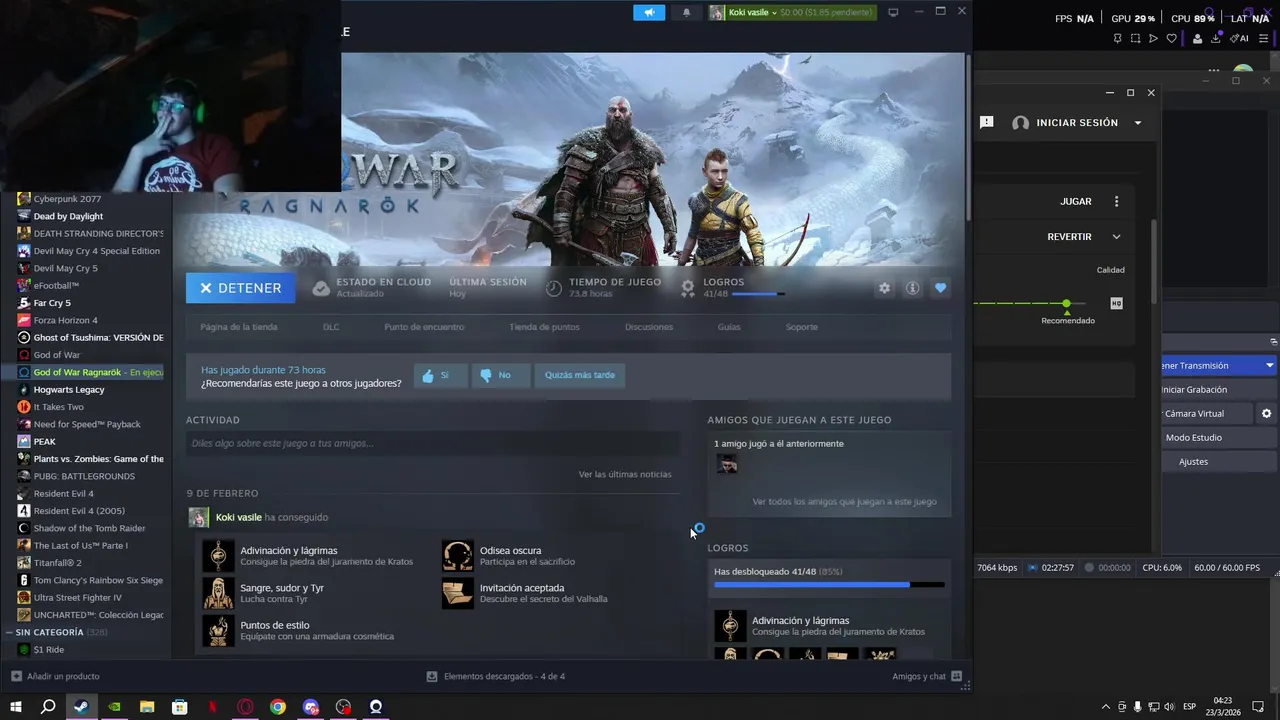The height and width of the screenshot is (720, 1280).
Task: Collapse the SIN CATEGORÍA section
Action: [8, 632]
